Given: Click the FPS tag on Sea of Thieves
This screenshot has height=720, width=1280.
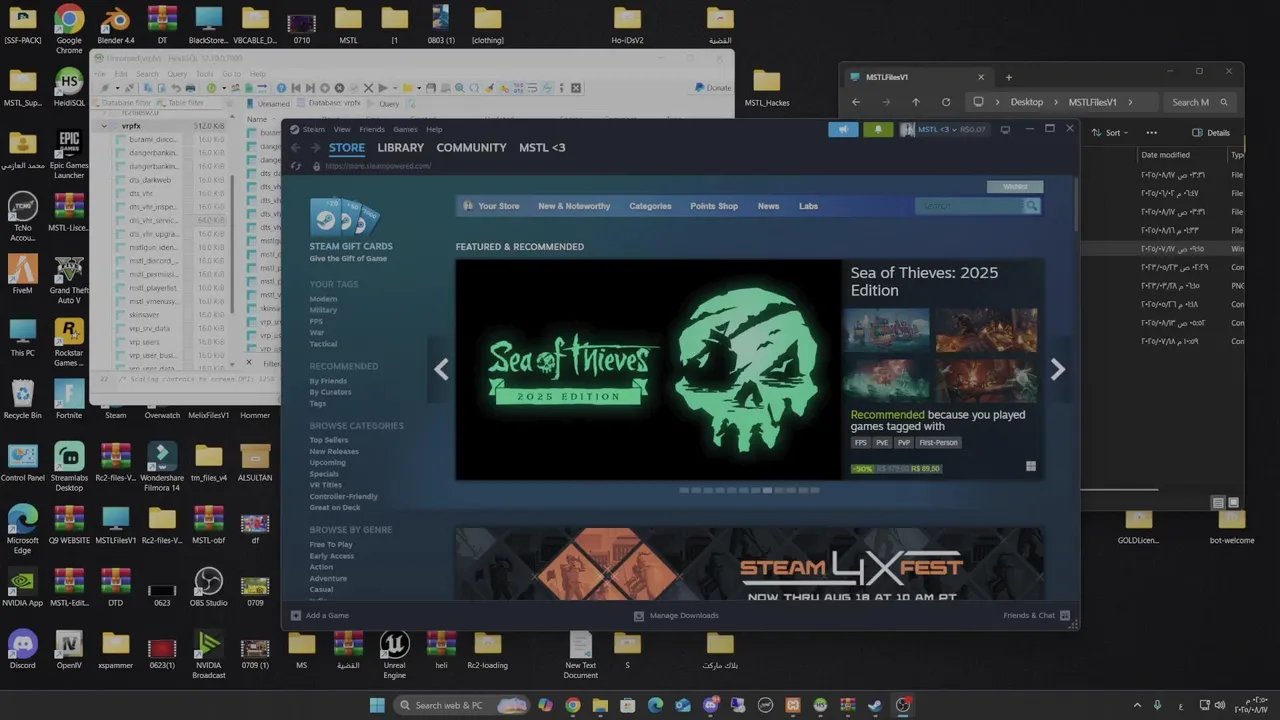Looking at the screenshot, I should pyautogui.click(x=861, y=442).
